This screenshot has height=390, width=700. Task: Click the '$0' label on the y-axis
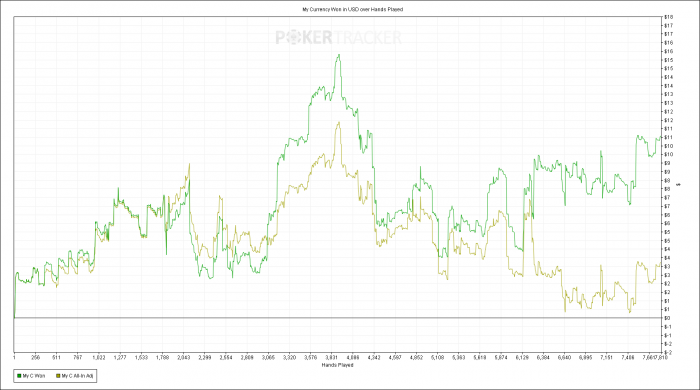coord(667,318)
